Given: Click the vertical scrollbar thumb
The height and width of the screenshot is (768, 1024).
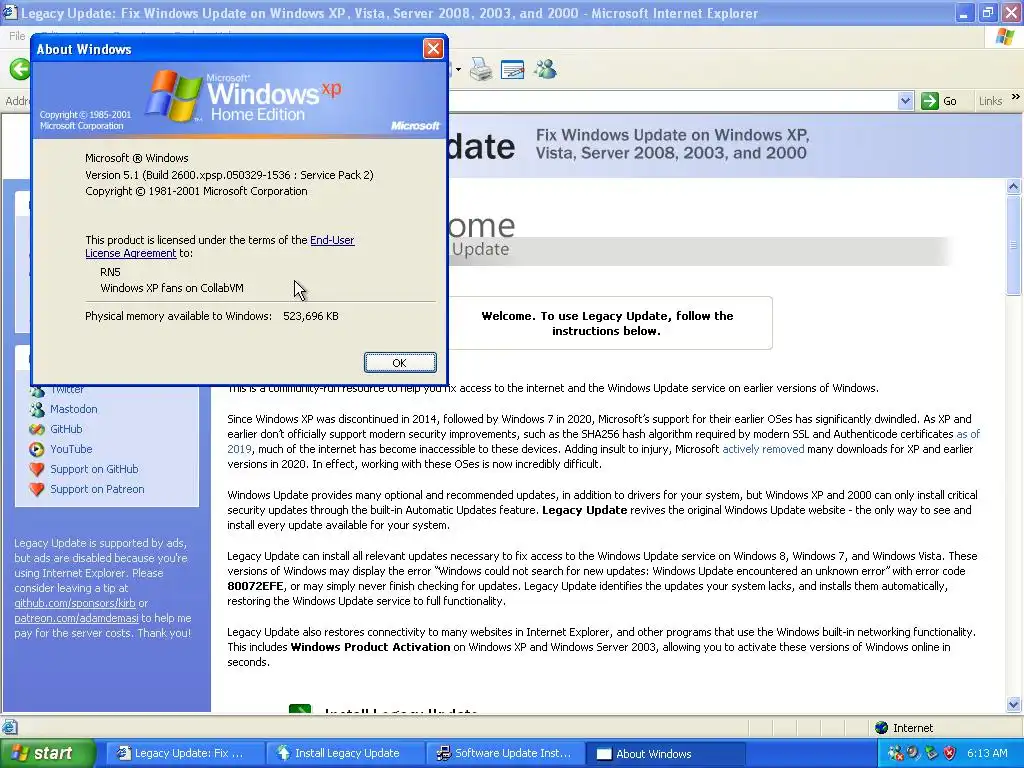Looking at the screenshot, I should [x=1014, y=245].
